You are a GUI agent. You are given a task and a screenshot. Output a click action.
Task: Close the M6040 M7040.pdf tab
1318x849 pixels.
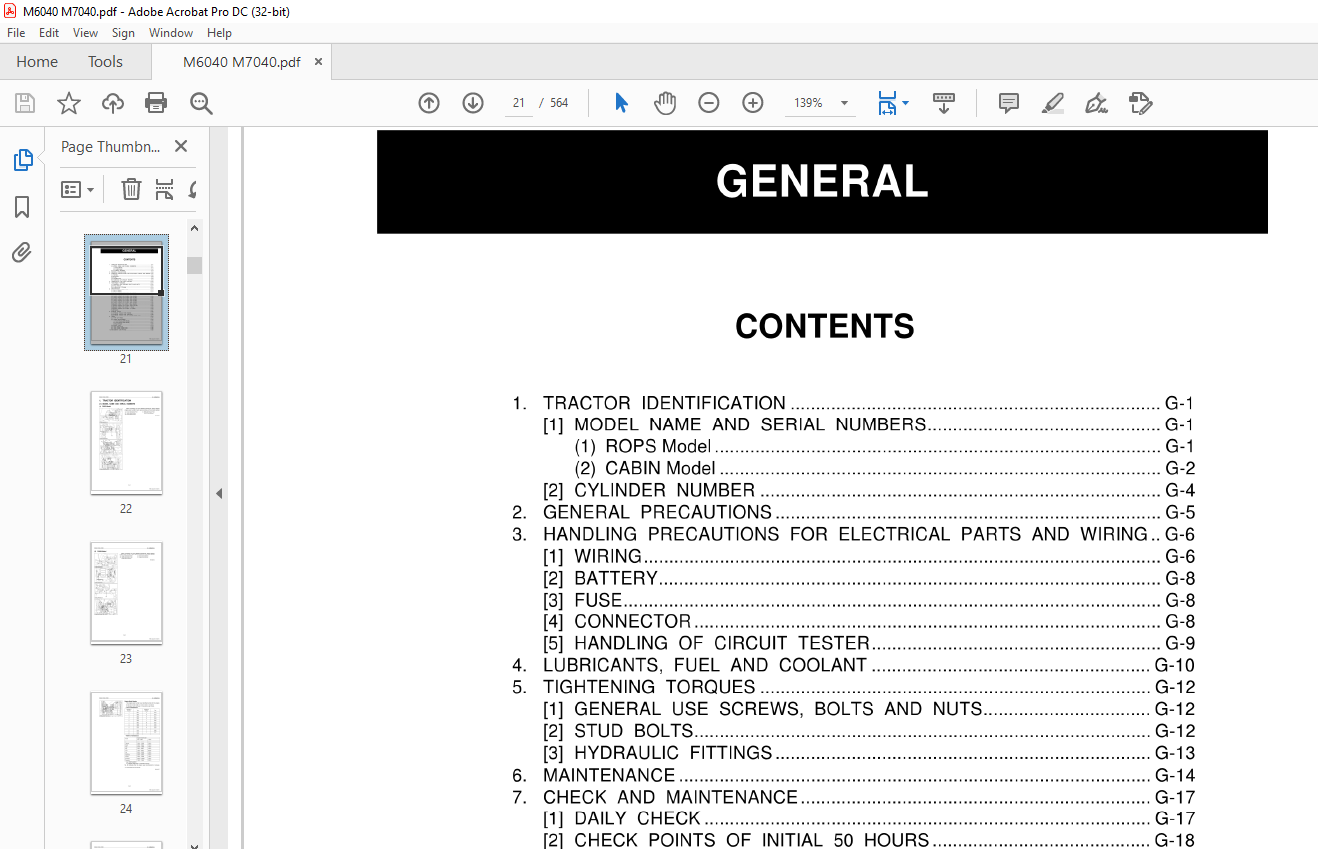(x=319, y=62)
